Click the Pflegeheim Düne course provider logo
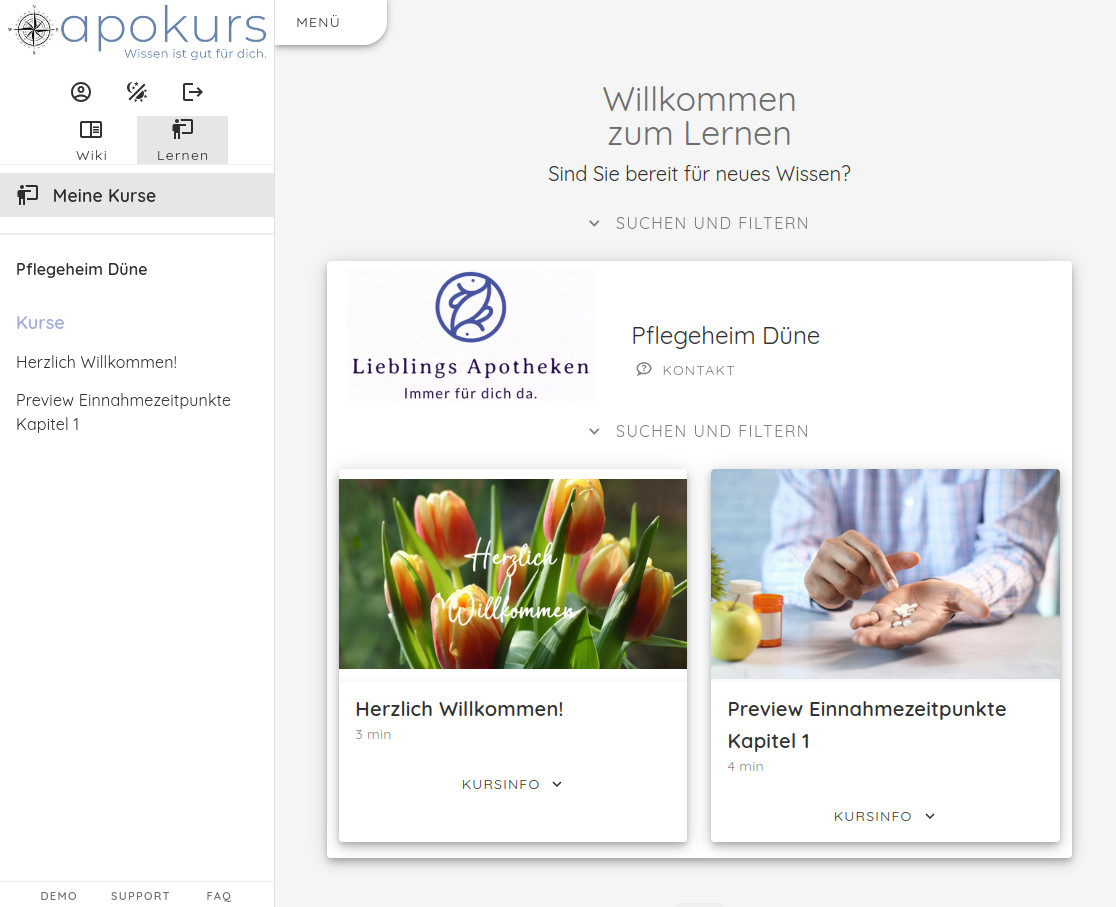Viewport: 1116px width, 907px height. [470, 334]
